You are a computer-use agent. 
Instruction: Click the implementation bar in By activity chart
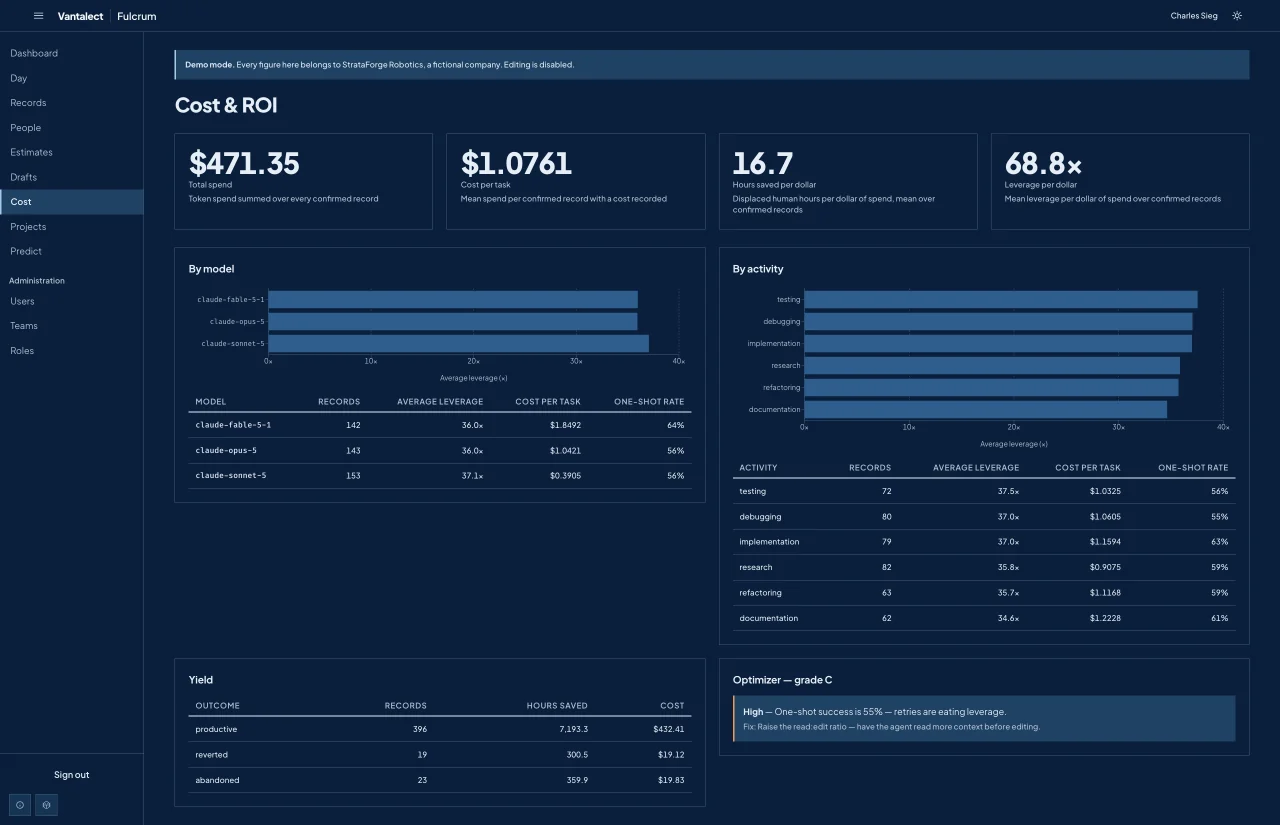coord(998,344)
